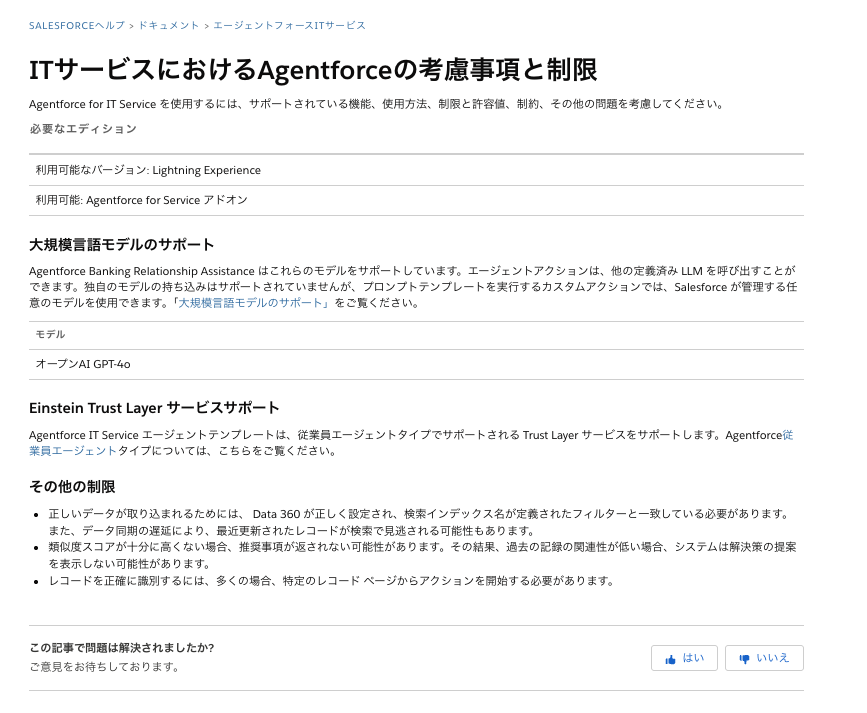Viewport: 867px width, 713px height.
Task: Click the 大規模言語モデルのサポート section heading
Action: [x=122, y=244]
